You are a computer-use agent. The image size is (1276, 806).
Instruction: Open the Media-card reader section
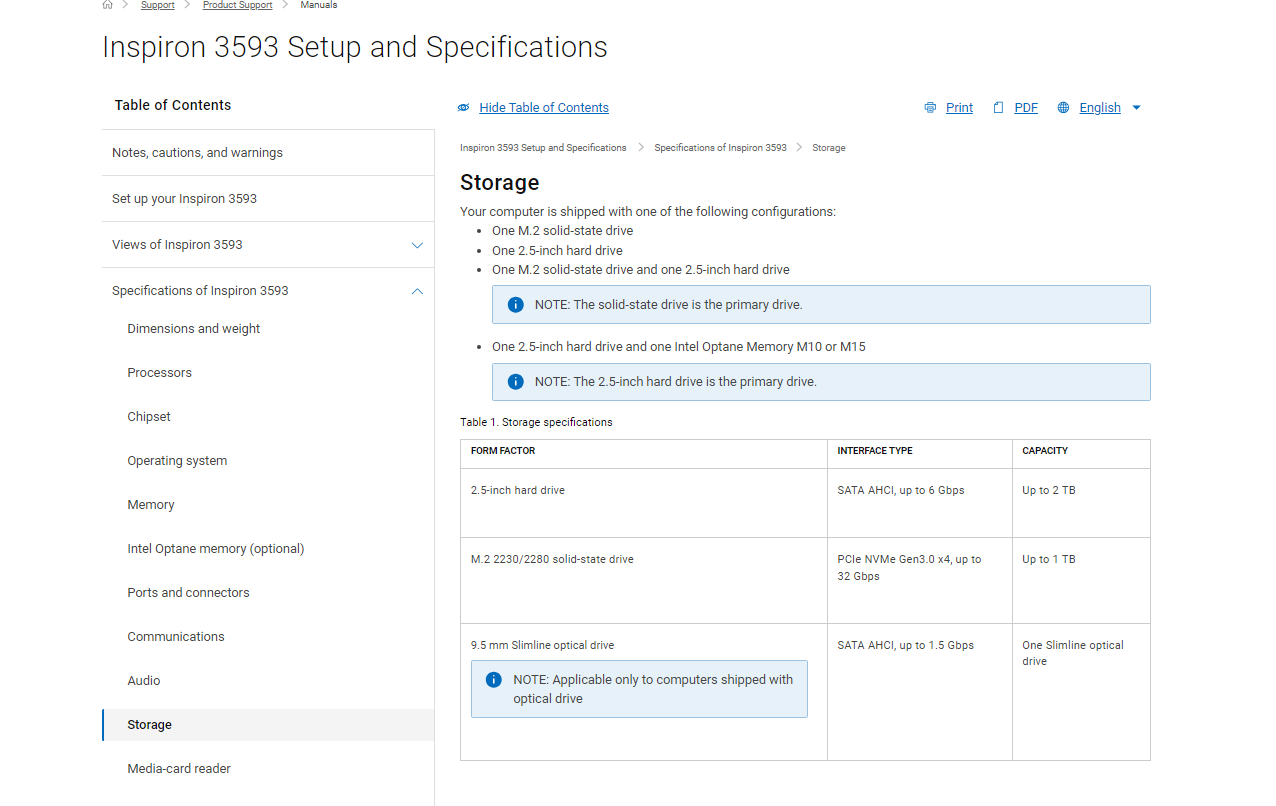coord(179,769)
